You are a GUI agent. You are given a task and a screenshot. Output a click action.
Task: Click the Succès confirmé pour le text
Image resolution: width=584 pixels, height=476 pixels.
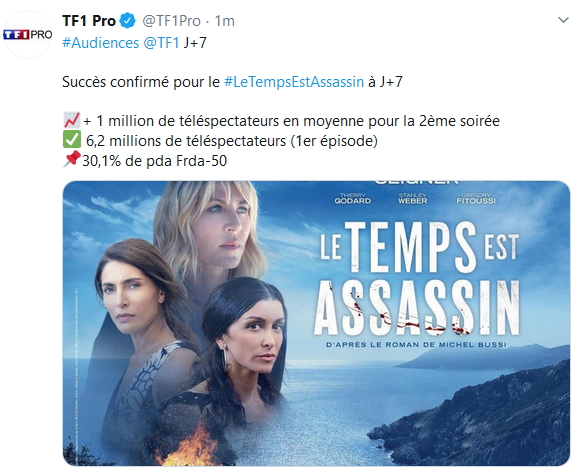[x=141, y=82]
